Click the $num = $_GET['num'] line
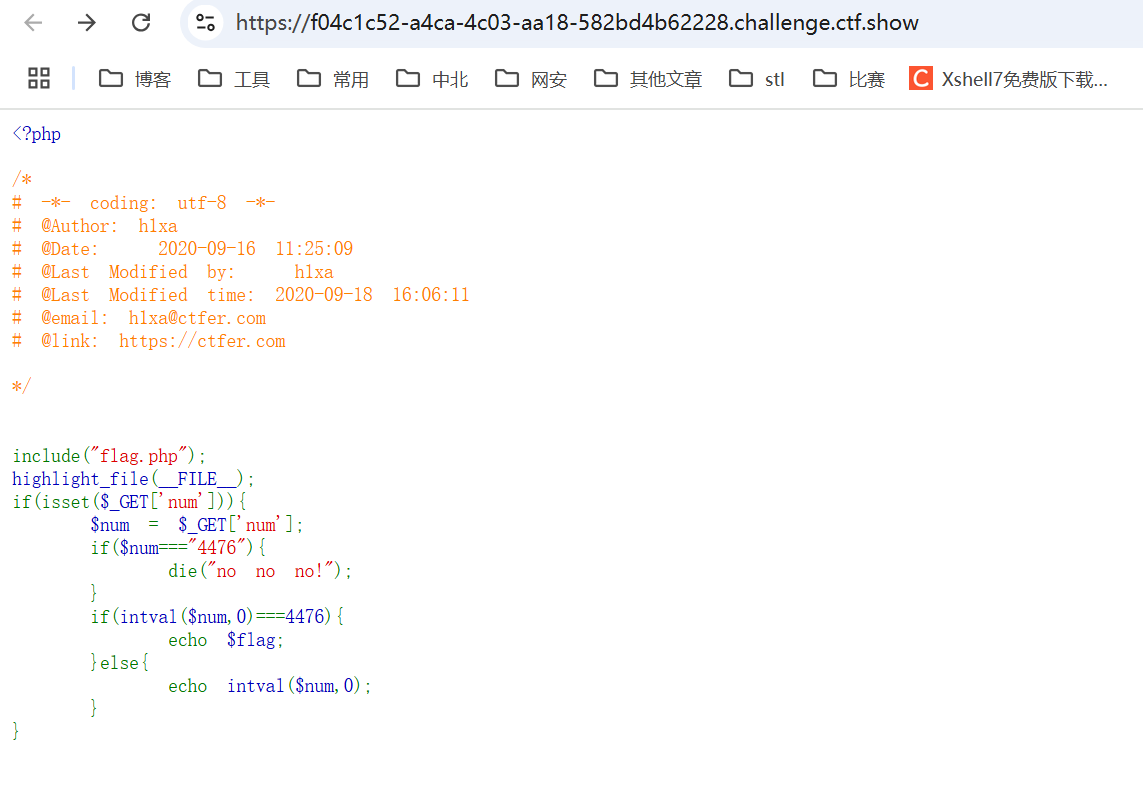The height and width of the screenshot is (807, 1143). coord(197,525)
